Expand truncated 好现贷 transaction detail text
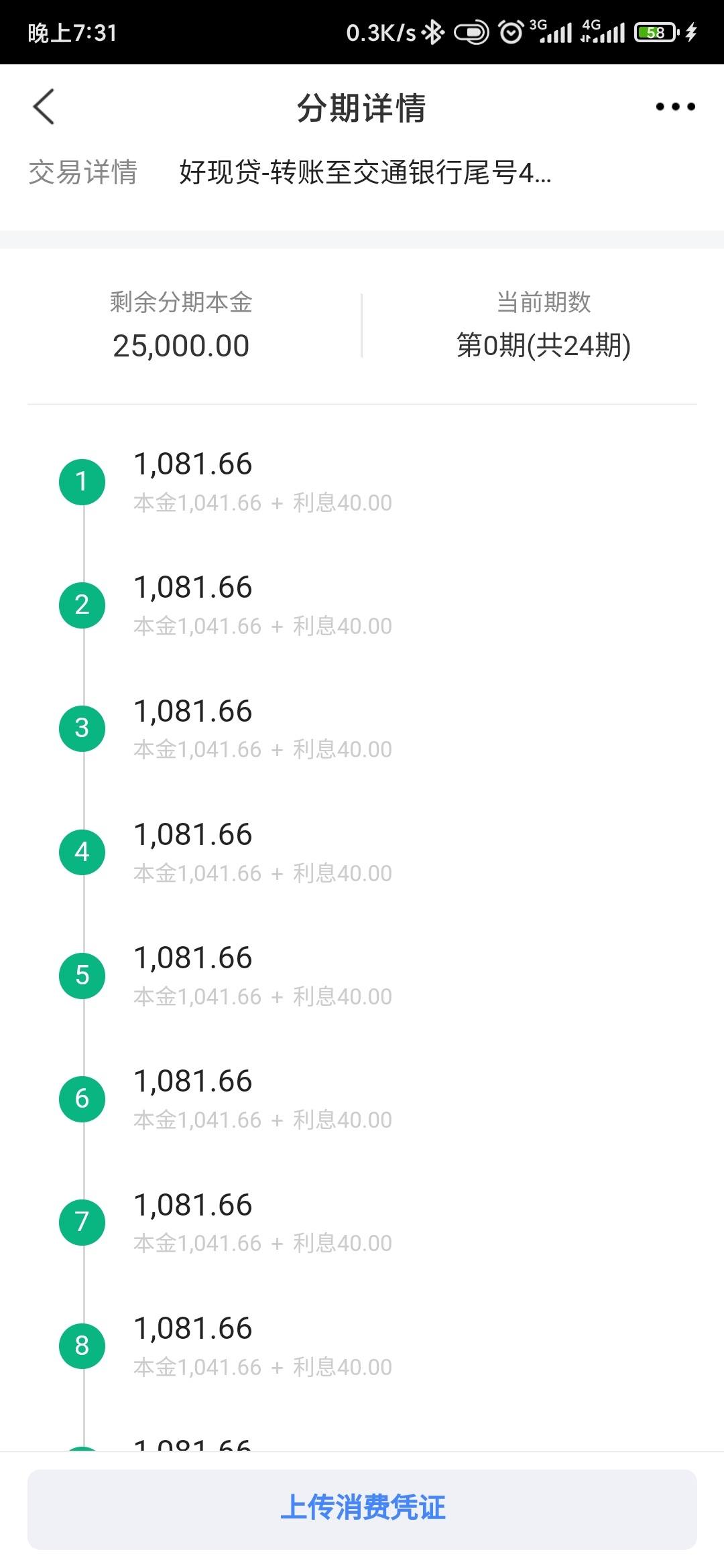 coord(365,173)
